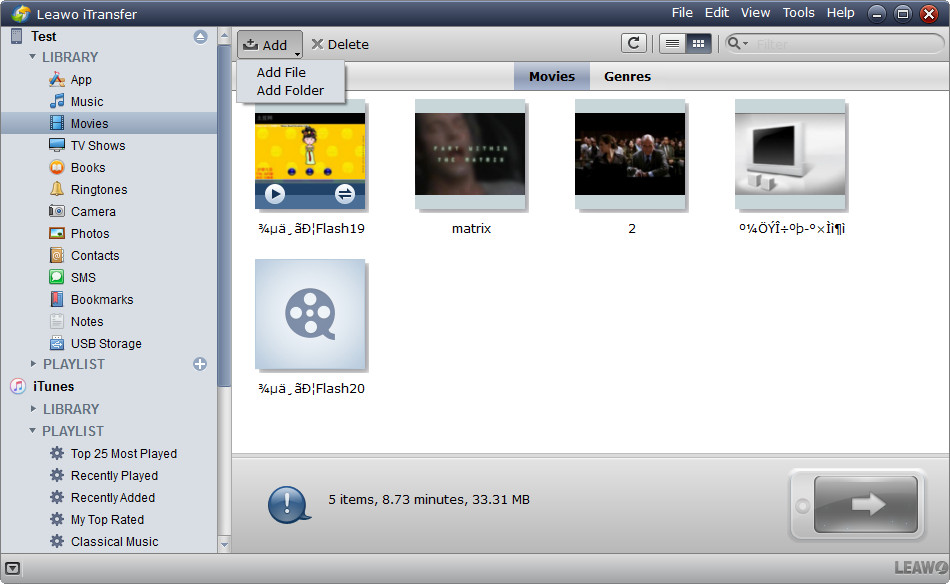The width and height of the screenshot is (950, 584).
Task: Select the Flash20 film reel thumbnail
Action: (310, 314)
